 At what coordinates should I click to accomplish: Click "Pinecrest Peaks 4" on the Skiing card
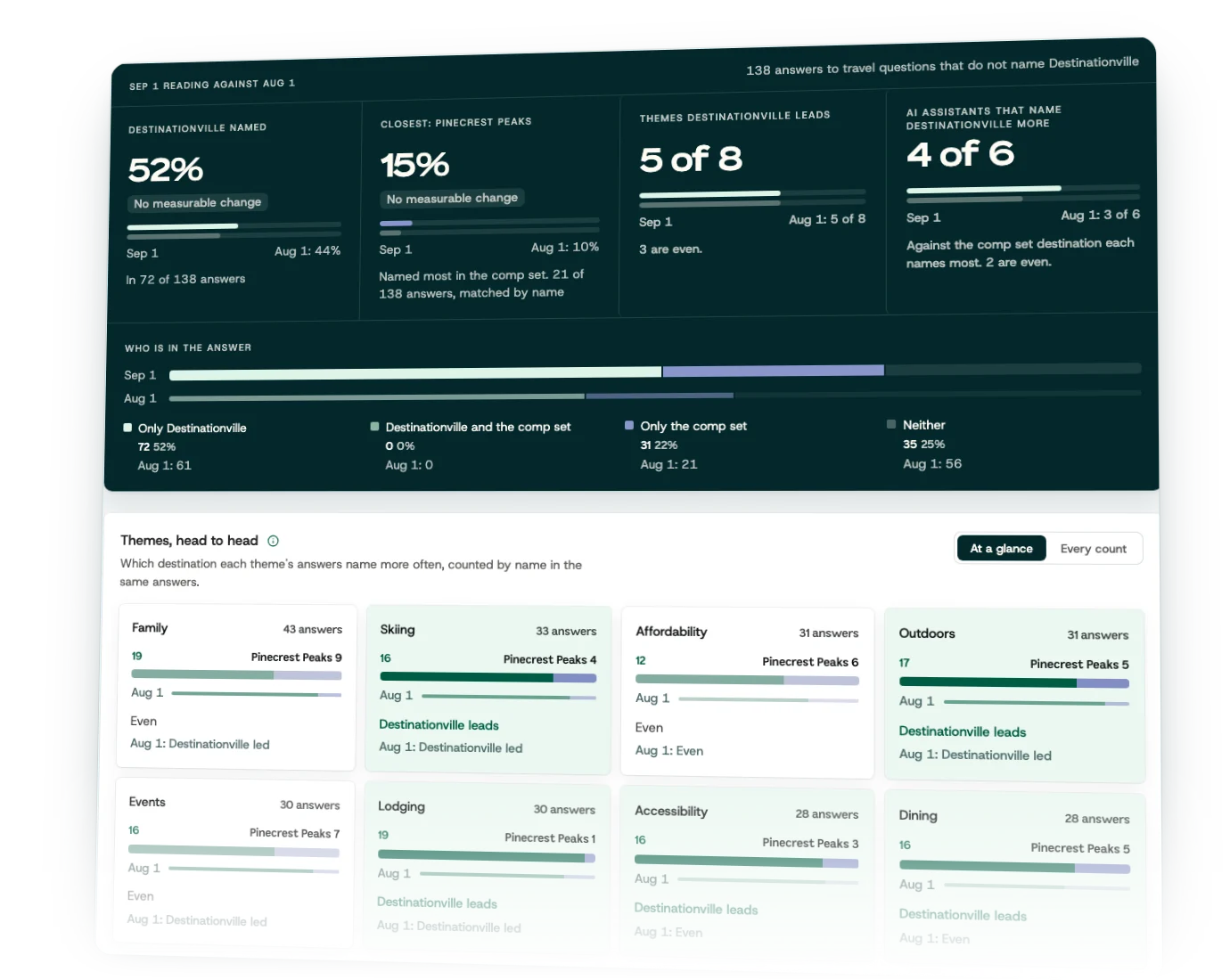550,659
